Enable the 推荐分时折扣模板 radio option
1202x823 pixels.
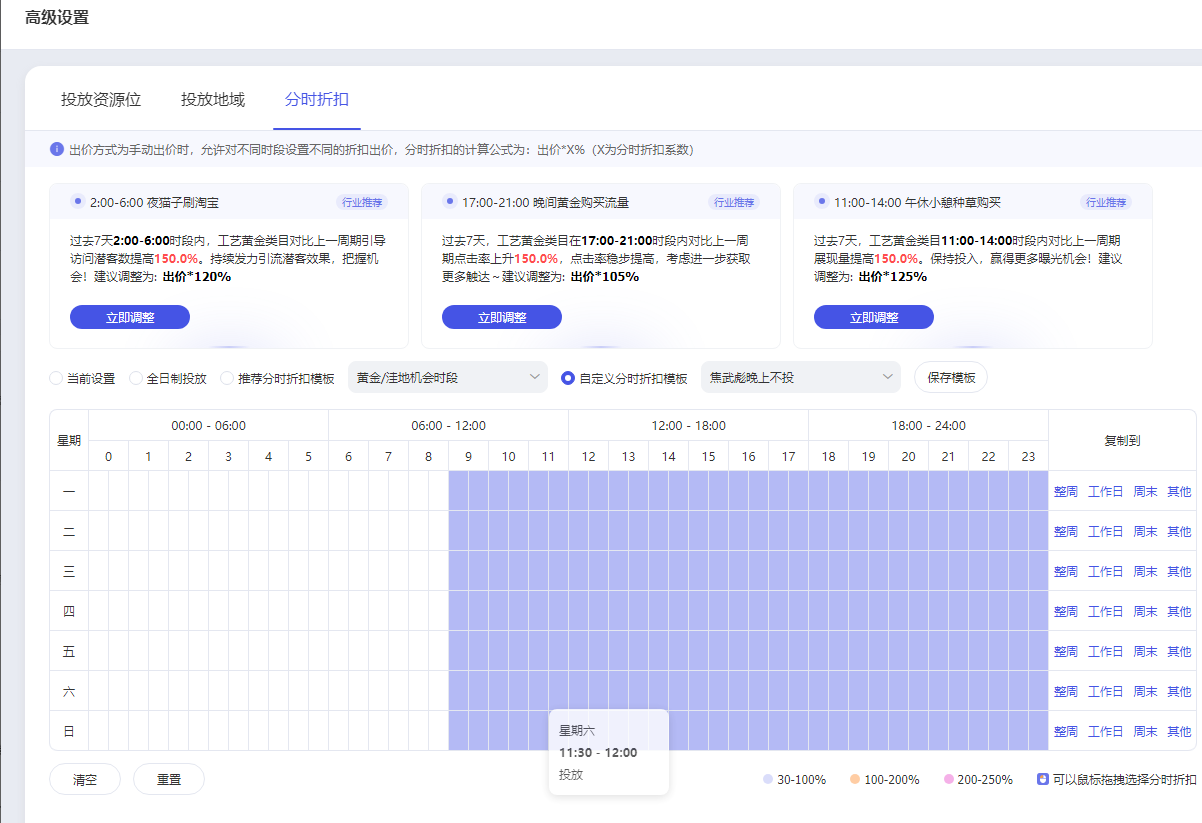pos(227,378)
